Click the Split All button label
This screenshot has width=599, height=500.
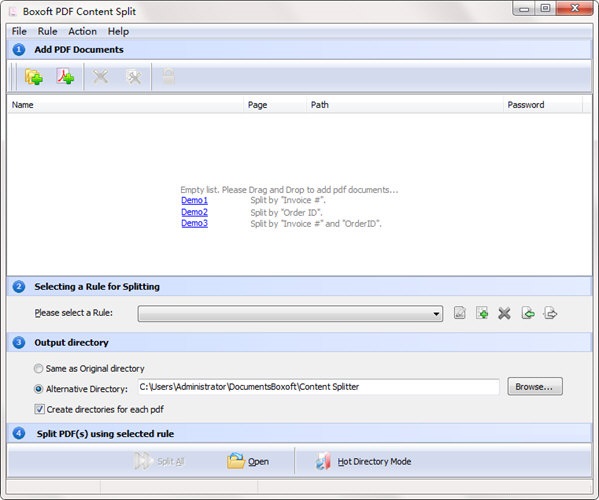tap(171, 461)
